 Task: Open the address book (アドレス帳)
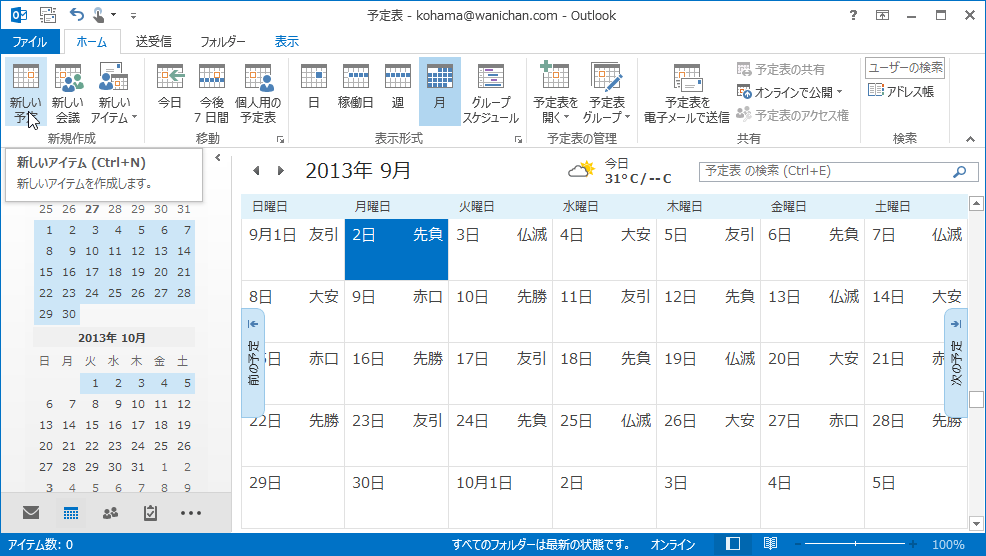point(900,91)
